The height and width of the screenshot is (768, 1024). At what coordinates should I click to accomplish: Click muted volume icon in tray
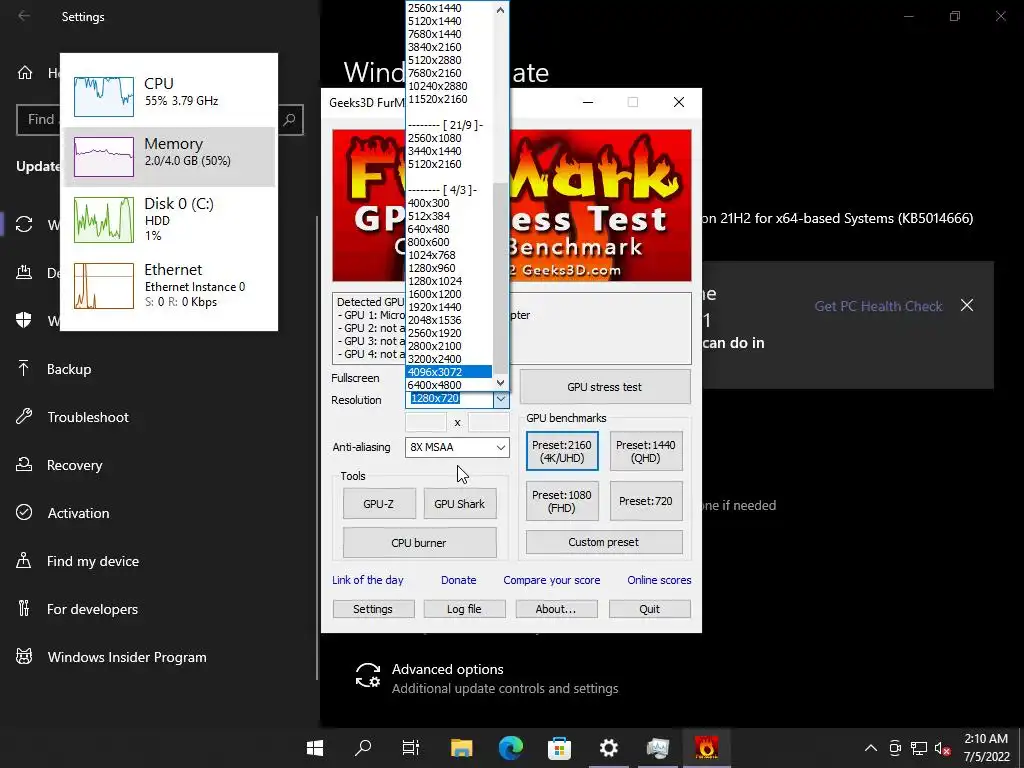coord(942,748)
